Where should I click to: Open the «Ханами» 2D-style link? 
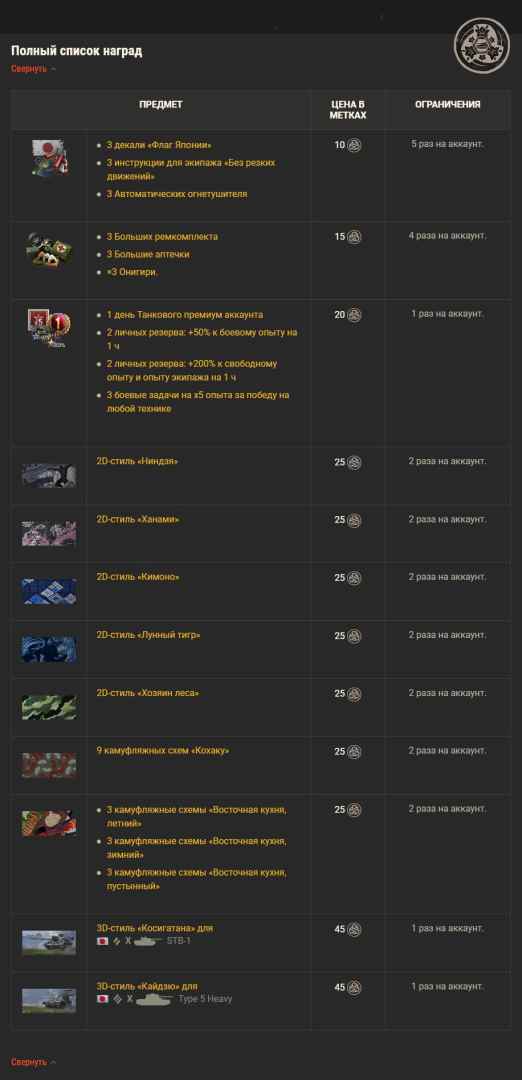click(x=138, y=519)
